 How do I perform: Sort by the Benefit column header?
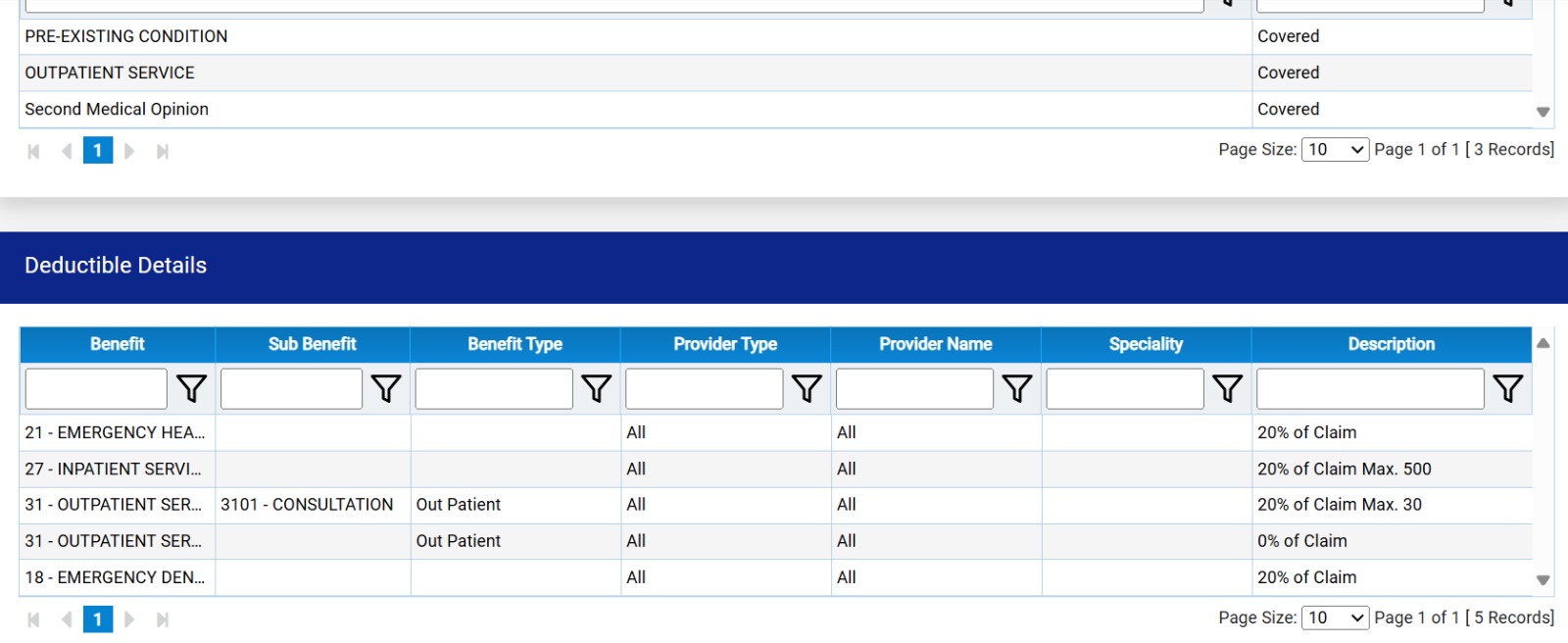(118, 344)
